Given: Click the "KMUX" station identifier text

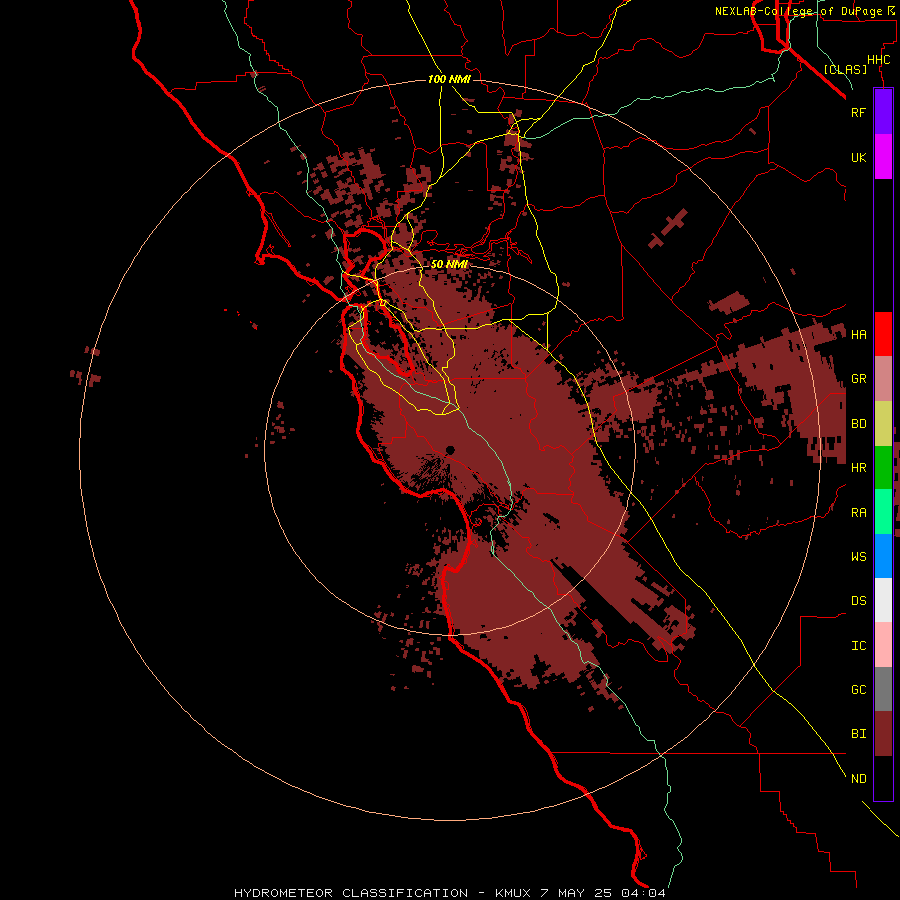Looking at the screenshot, I should [513, 893].
